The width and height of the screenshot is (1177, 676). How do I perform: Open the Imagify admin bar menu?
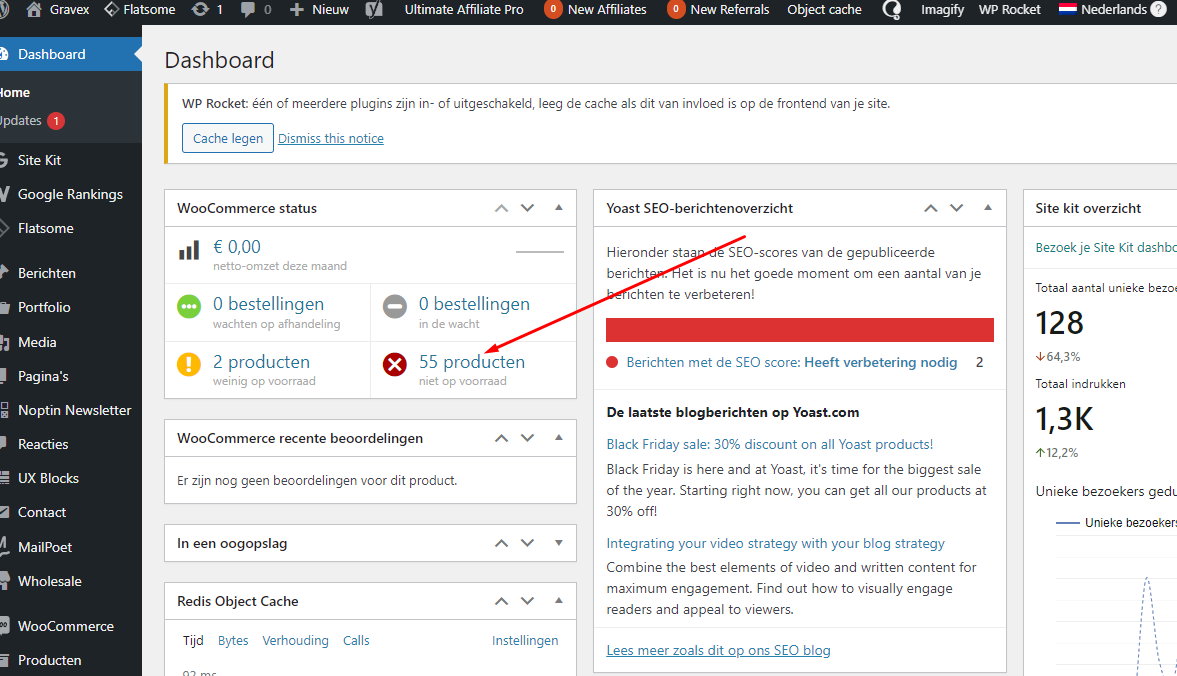pyautogui.click(x=942, y=10)
